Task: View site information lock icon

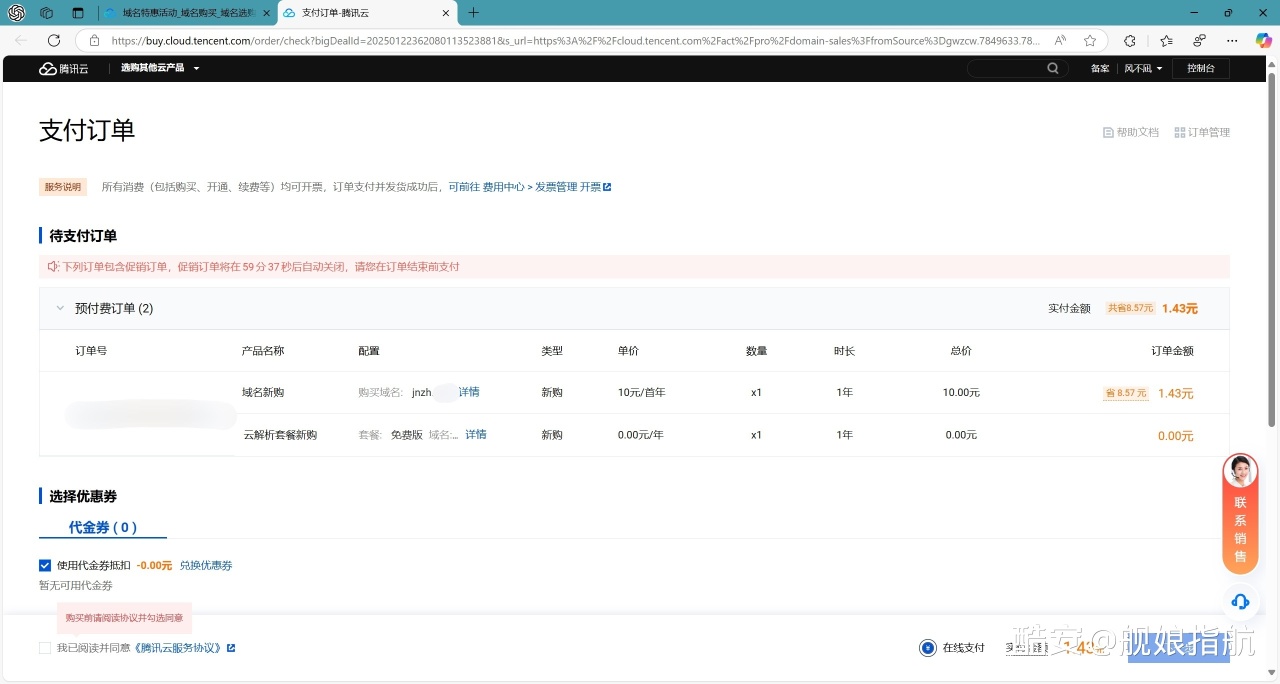Action: [94, 41]
